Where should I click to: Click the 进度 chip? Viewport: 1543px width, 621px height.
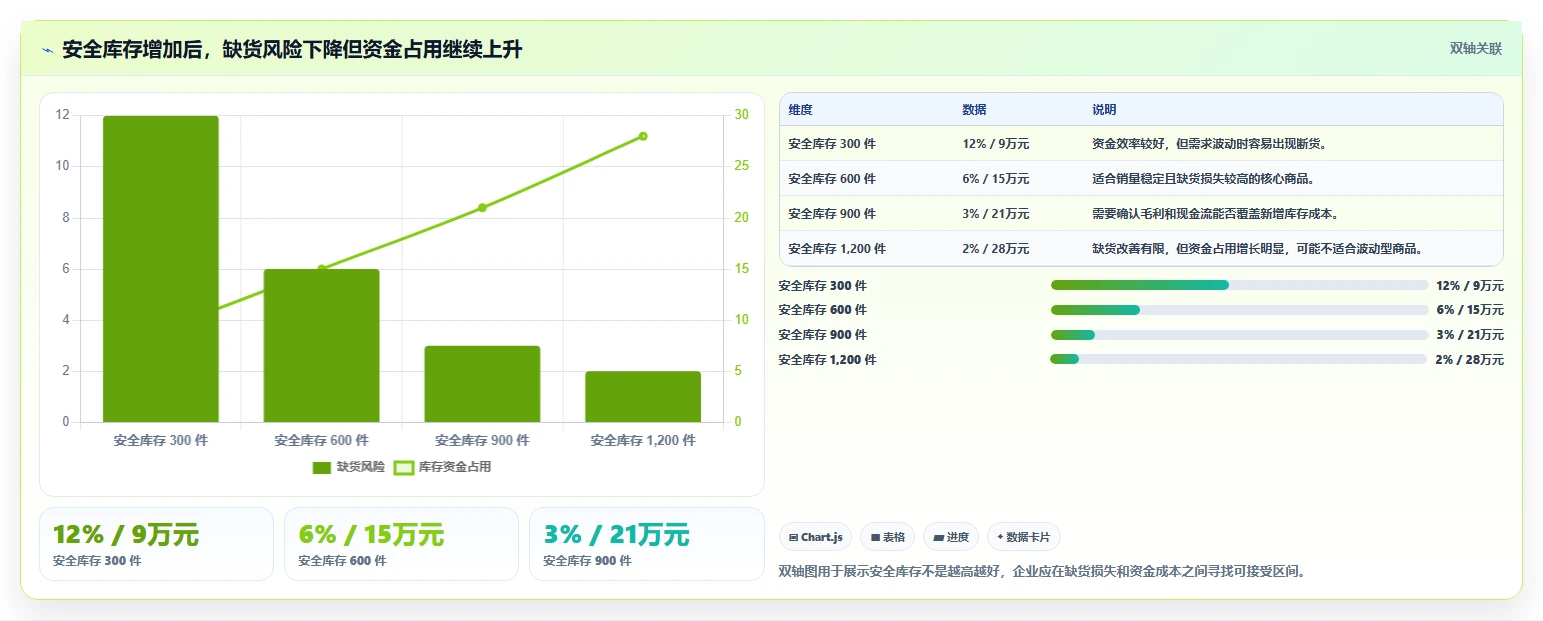tap(951, 537)
